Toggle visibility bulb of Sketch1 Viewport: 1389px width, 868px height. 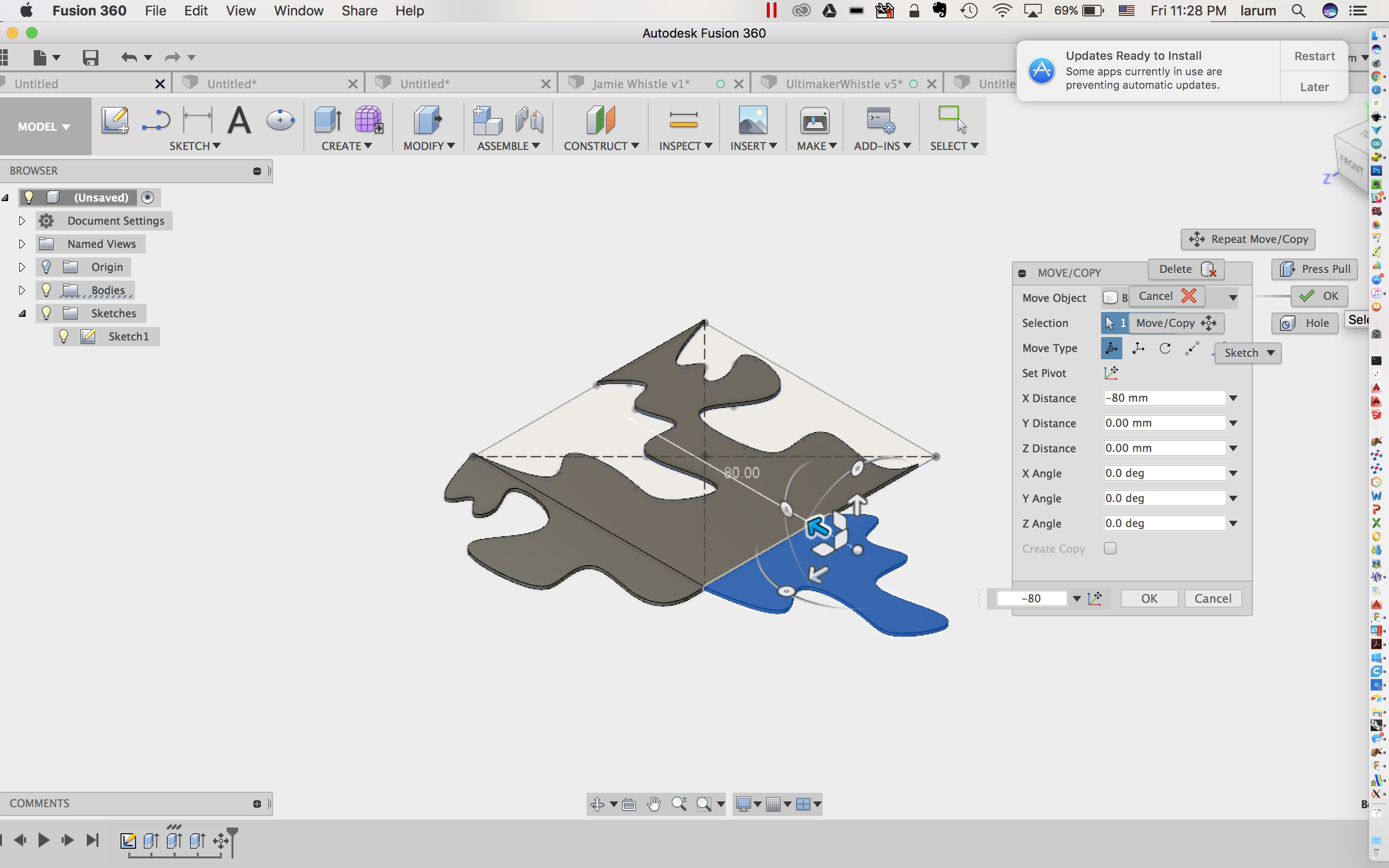[x=64, y=337]
